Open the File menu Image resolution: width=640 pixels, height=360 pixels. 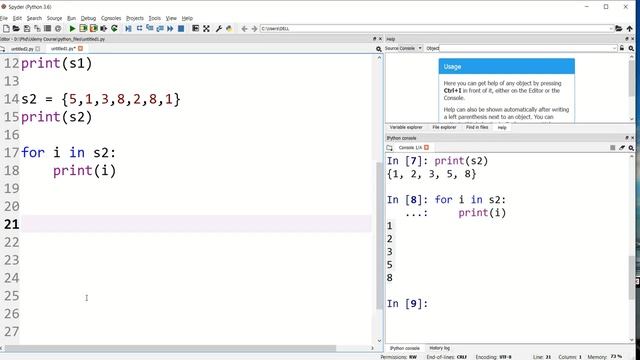pos(4,18)
